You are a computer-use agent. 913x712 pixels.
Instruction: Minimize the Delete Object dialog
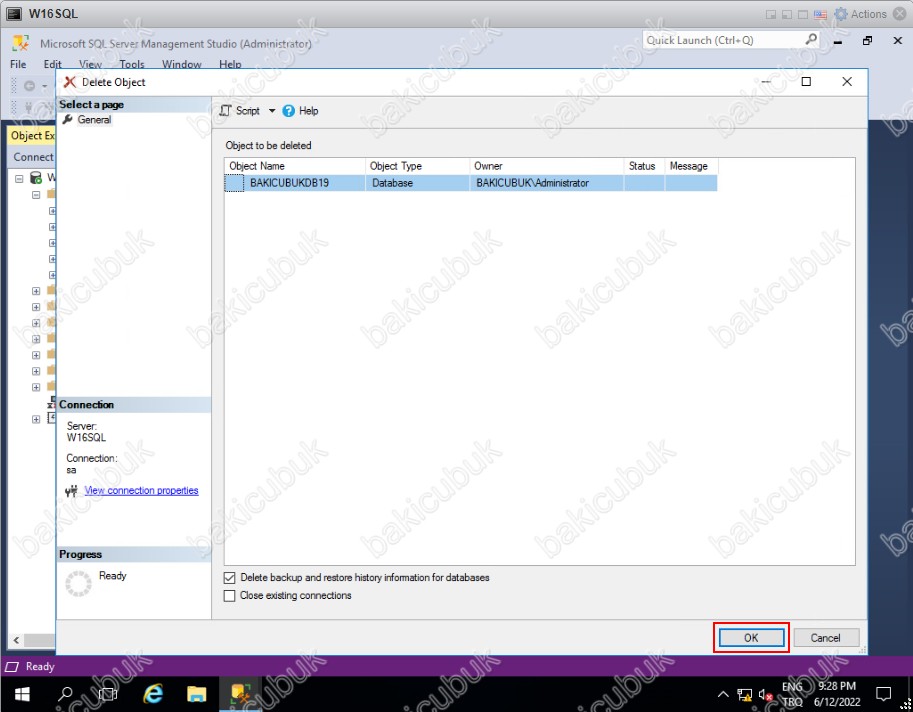click(766, 82)
